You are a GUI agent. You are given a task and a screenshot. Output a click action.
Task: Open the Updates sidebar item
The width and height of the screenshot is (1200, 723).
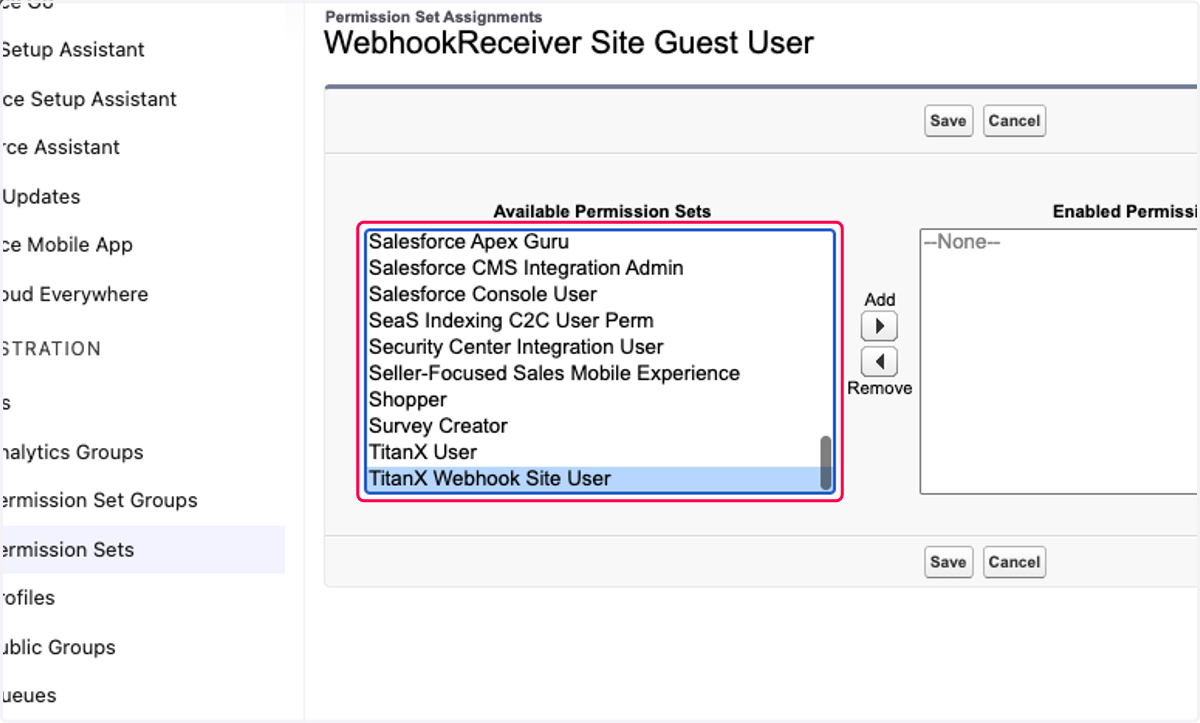(41, 197)
